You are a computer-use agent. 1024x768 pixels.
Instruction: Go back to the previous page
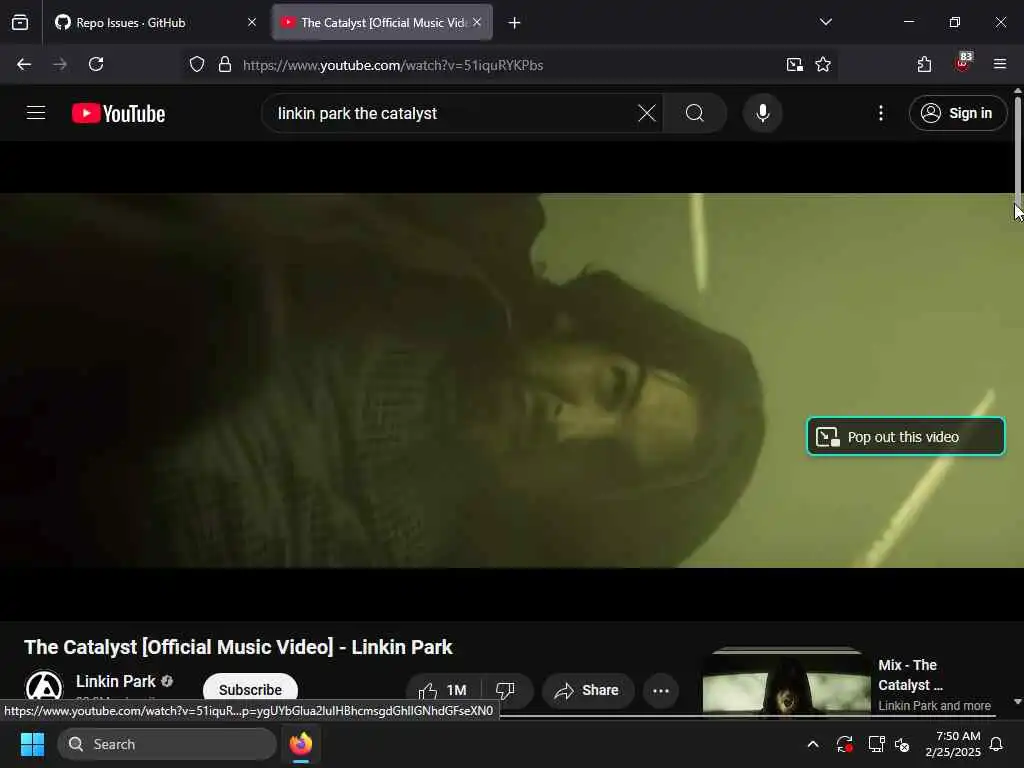24,65
